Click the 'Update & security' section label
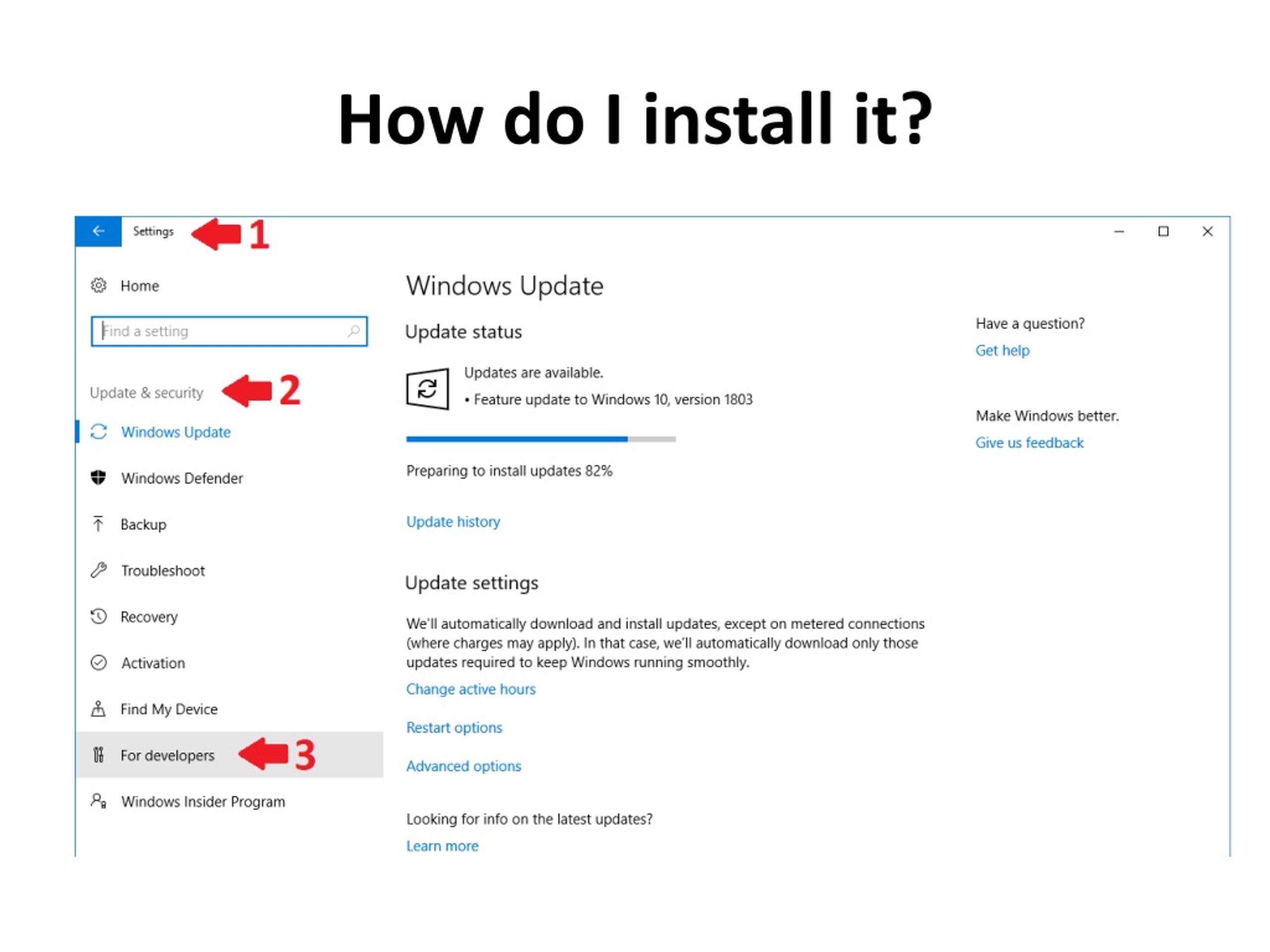 146,393
